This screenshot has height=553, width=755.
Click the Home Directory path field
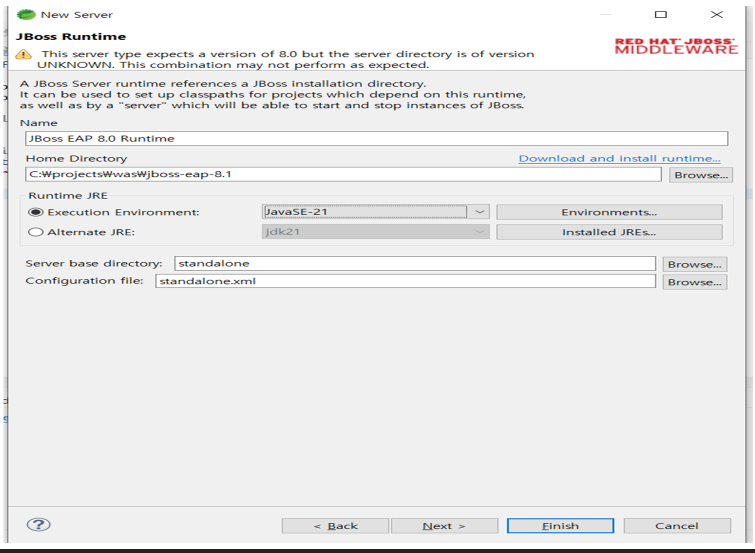pyautogui.click(x=343, y=174)
